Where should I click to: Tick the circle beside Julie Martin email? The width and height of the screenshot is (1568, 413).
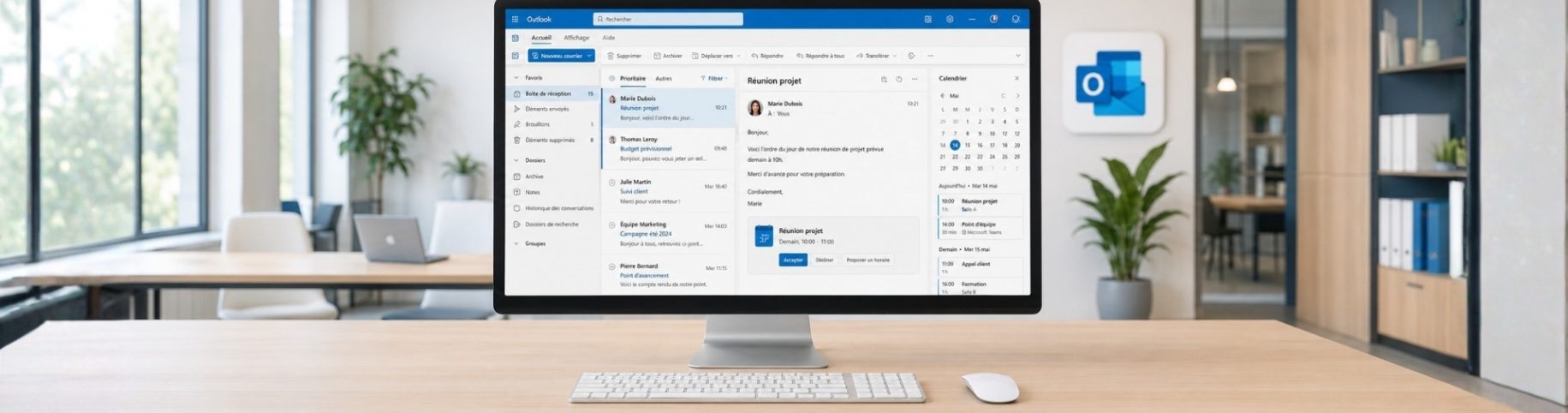[611, 183]
